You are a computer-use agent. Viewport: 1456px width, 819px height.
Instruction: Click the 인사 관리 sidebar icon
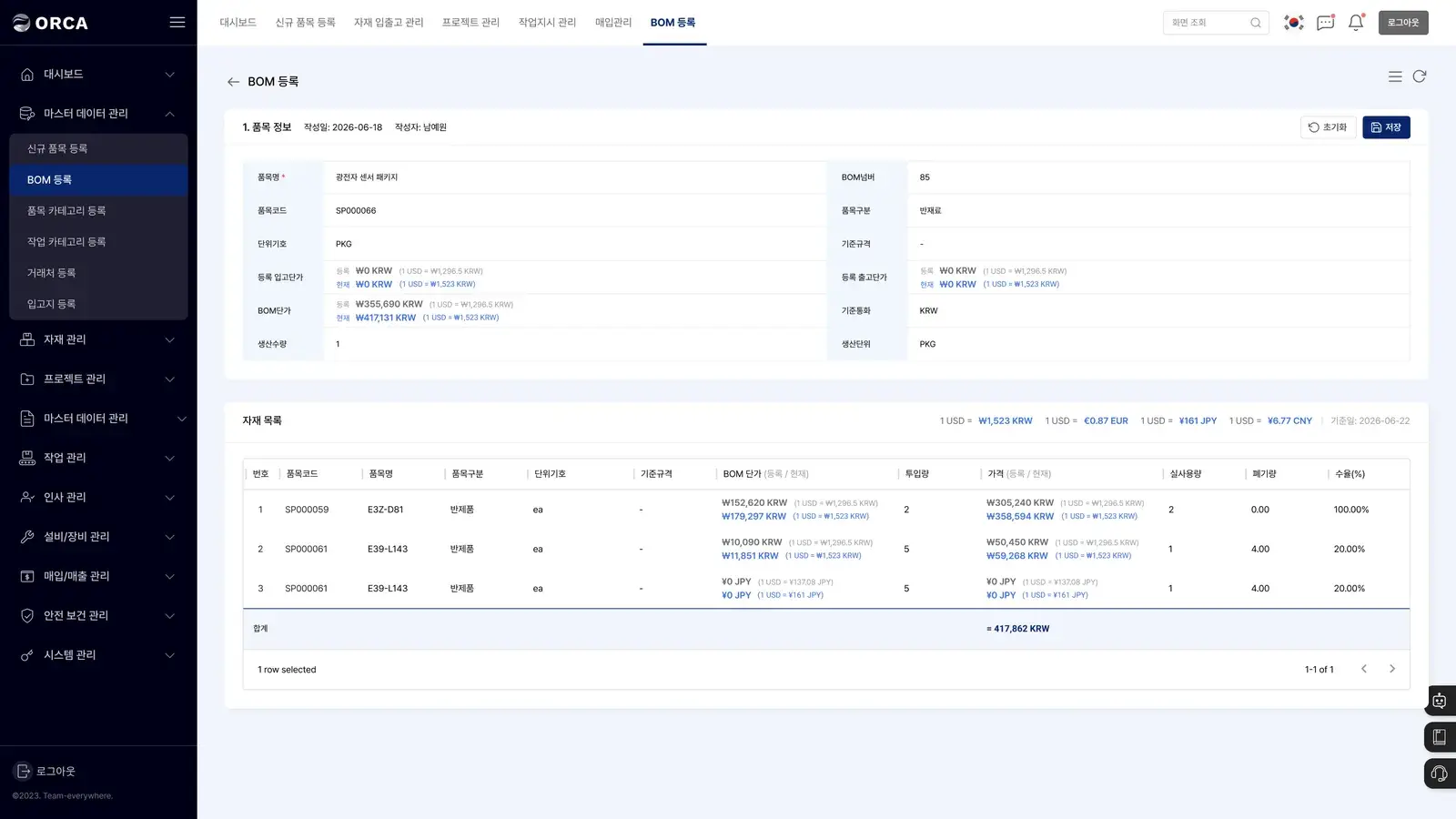(27, 497)
